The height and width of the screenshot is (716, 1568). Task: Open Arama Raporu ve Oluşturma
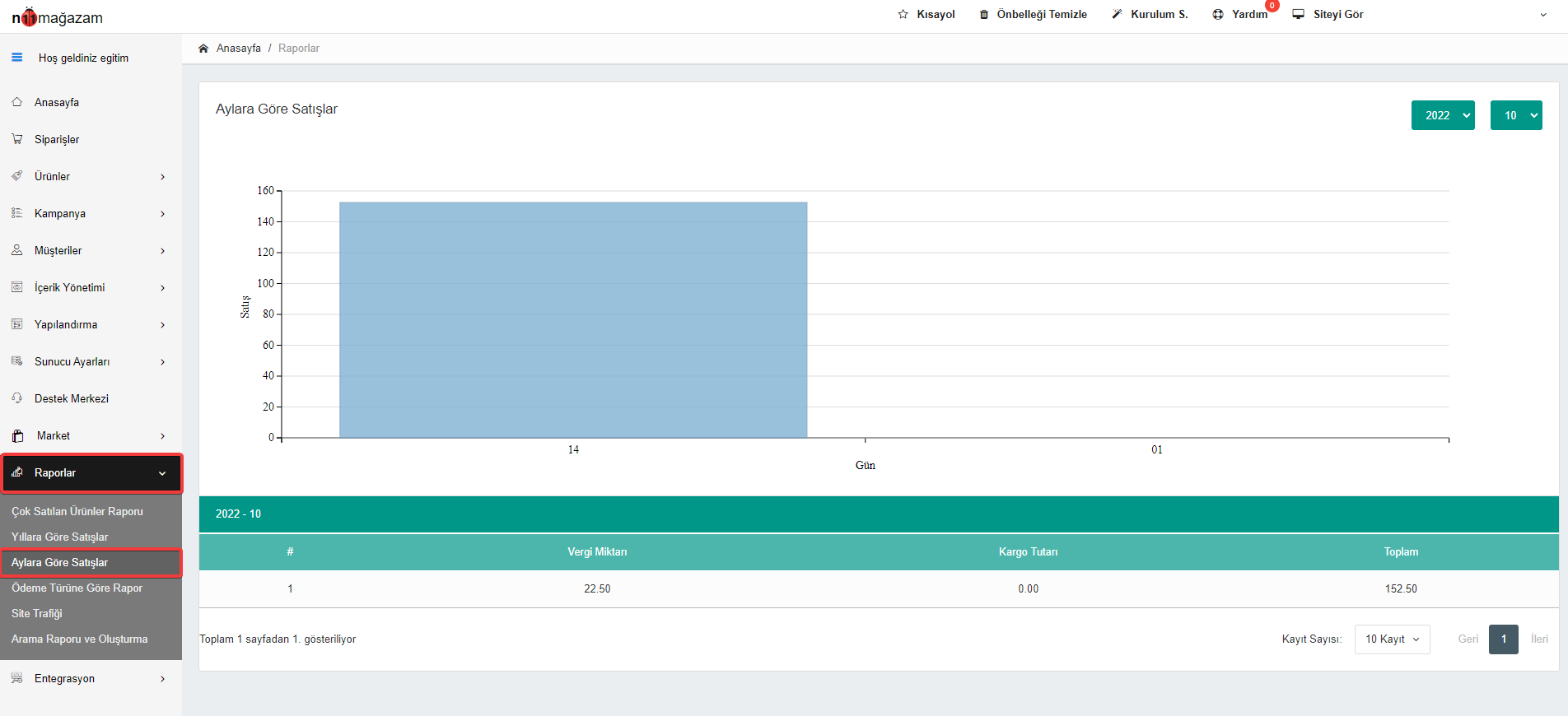(x=80, y=639)
